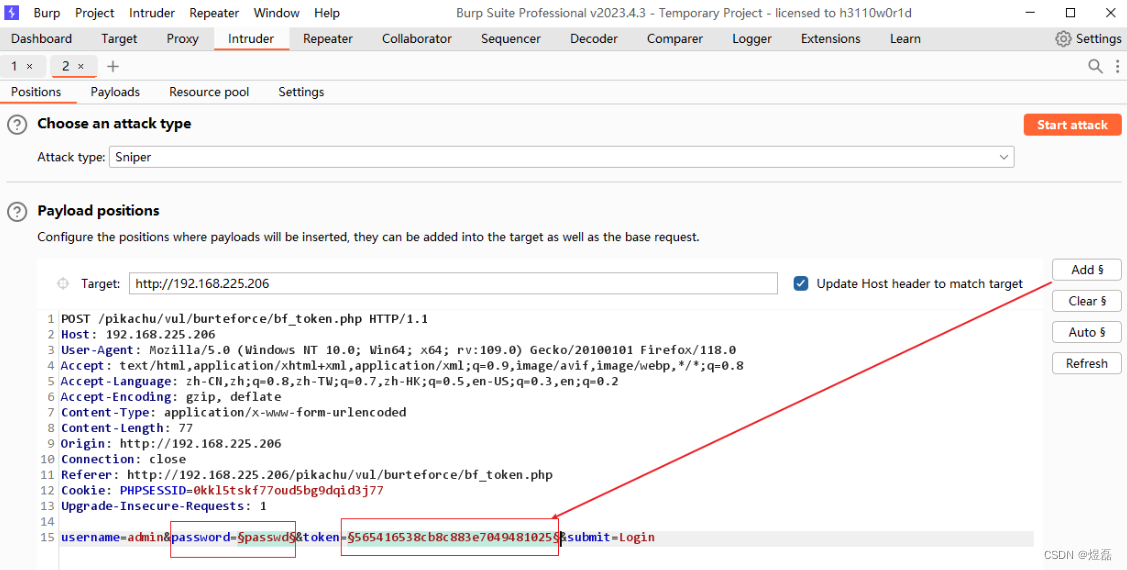Screen dimensions: 1127x570
Task: Click the Target URL input field
Action: coord(454,284)
